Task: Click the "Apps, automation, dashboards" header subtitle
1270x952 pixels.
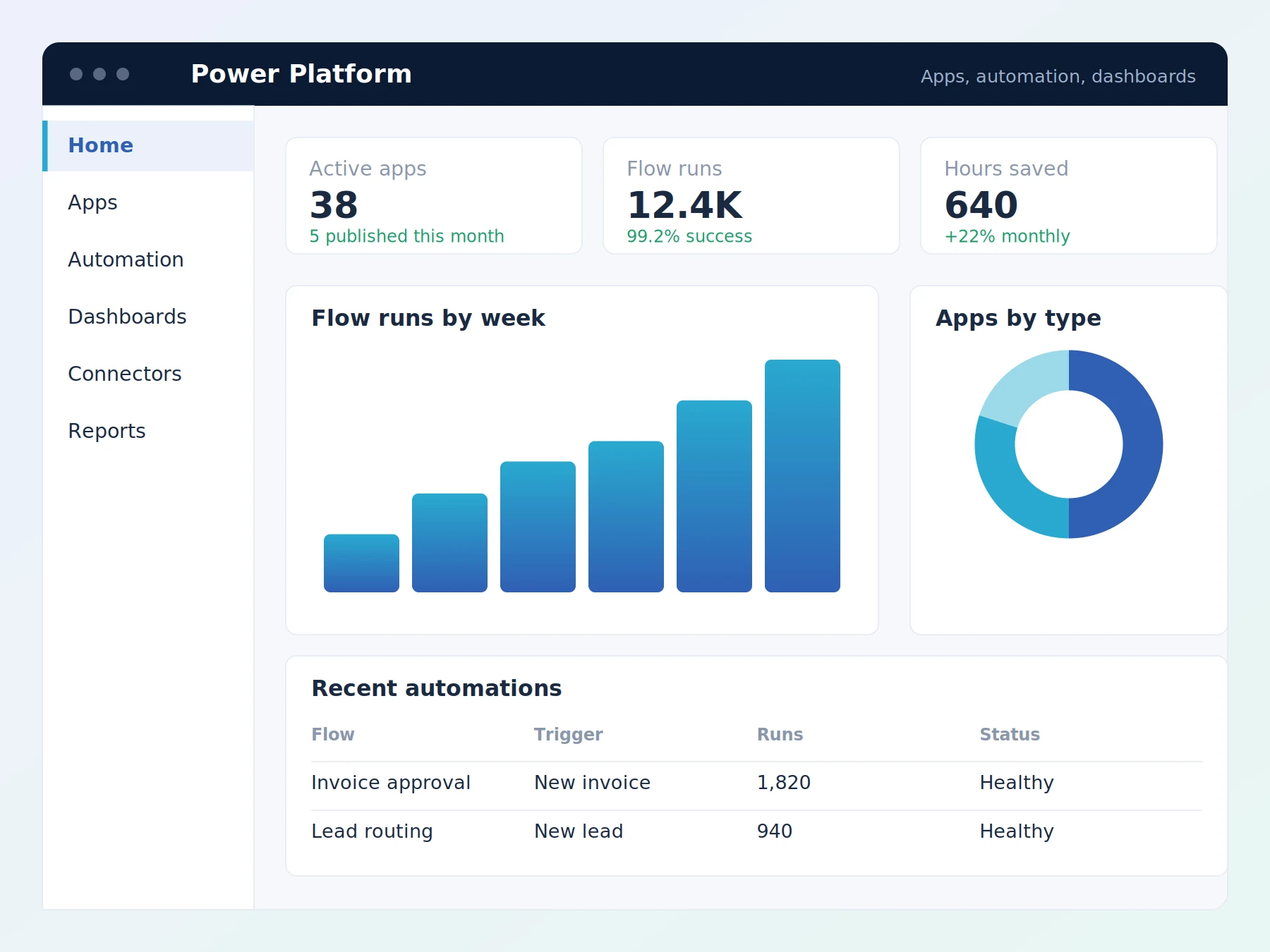Action: [1058, 76]
